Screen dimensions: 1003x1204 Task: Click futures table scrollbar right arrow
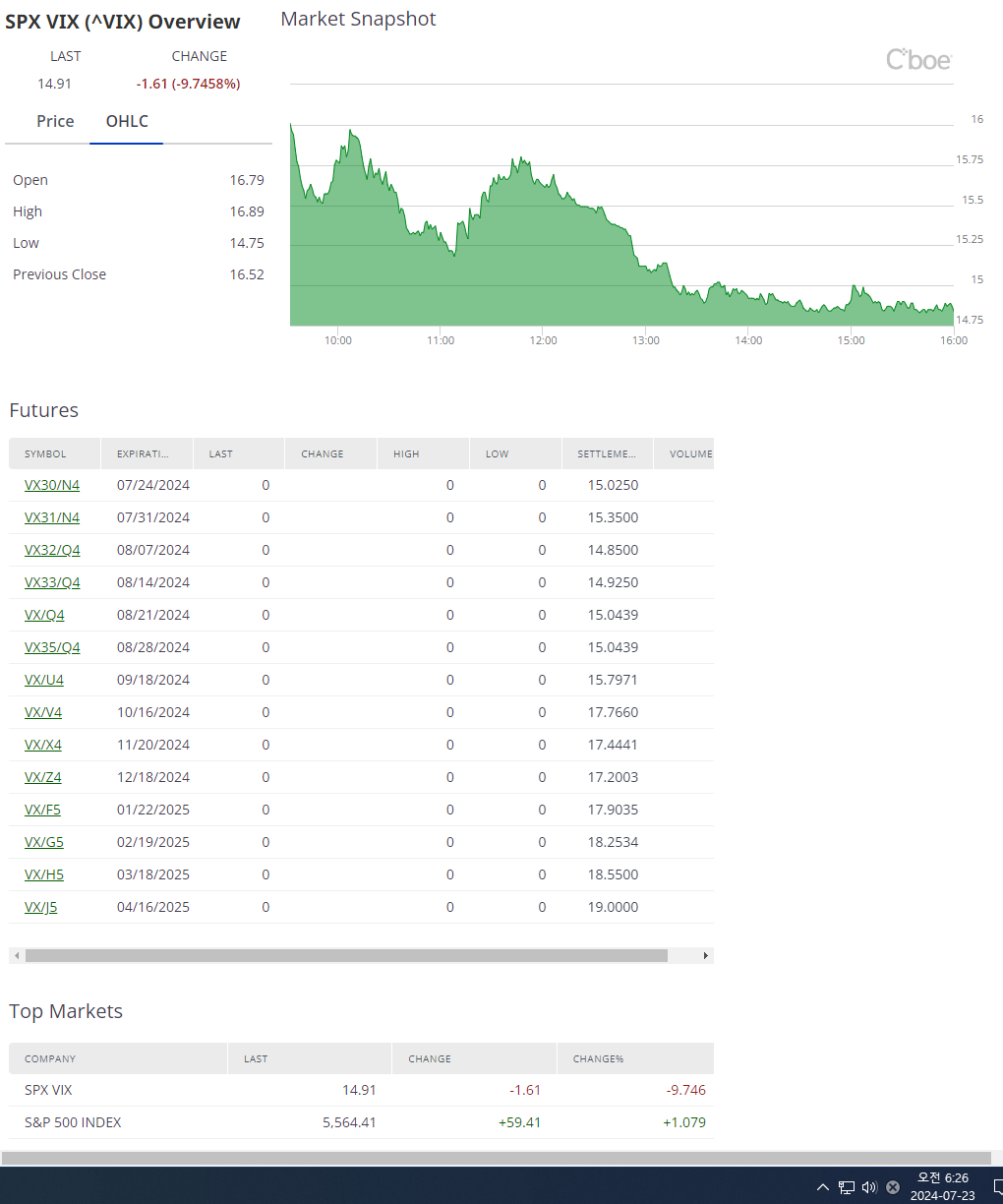(705, 955)
